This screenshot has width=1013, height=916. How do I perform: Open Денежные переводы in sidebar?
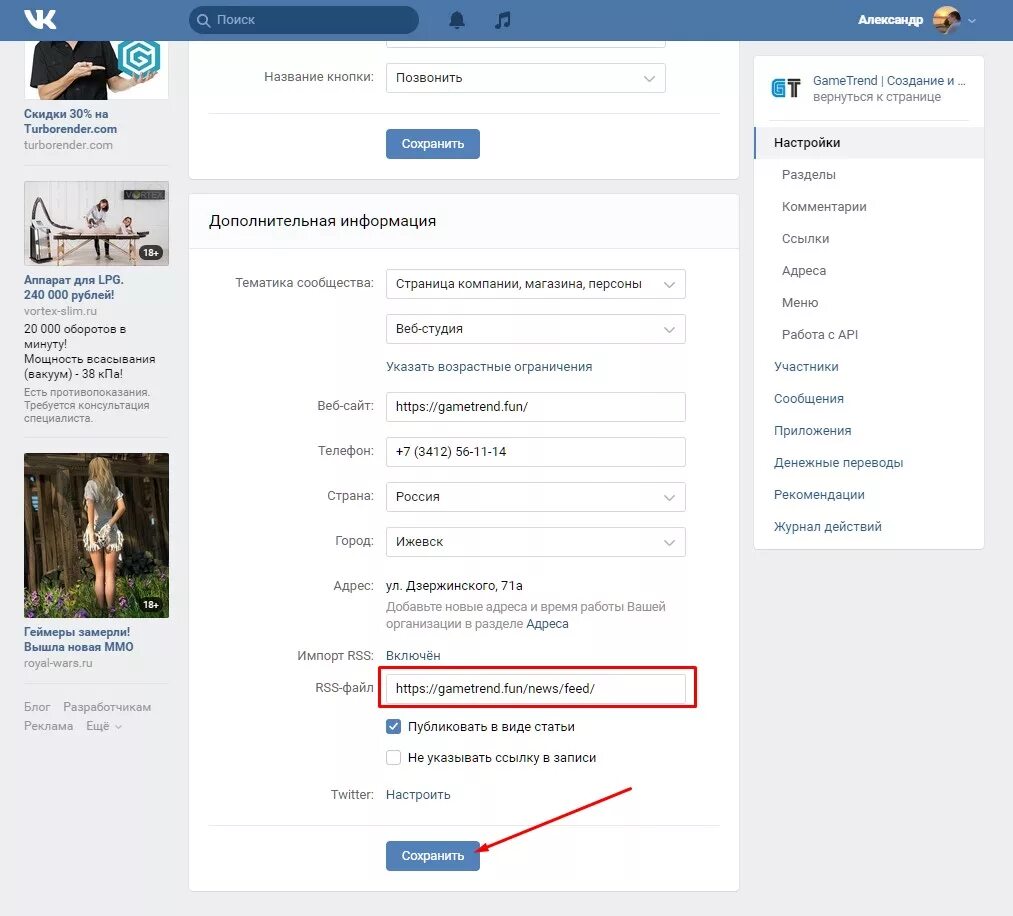pyautogui.click(x=838, y=463)
